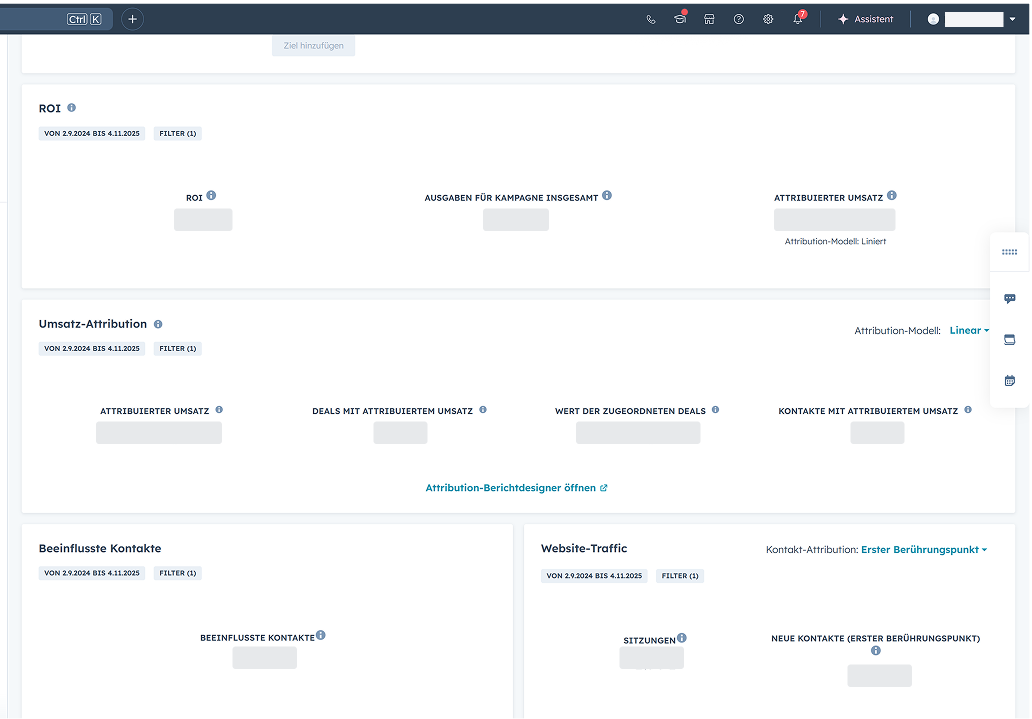
Task: Expand Kontakt-Attribution Erster Berührungspunkt dropdown
Action: [x=923, y=549]
